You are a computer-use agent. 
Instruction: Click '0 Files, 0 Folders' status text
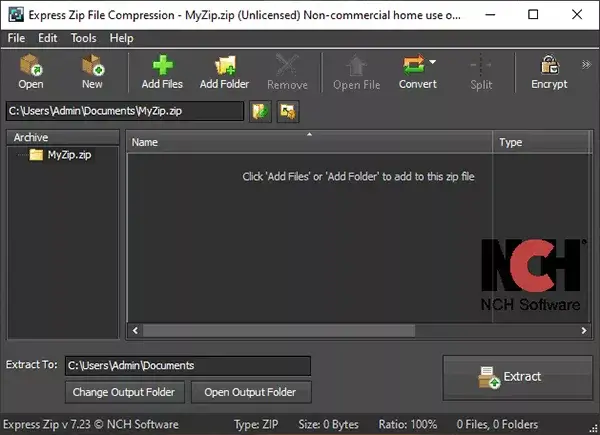click(x=497, y=424)
